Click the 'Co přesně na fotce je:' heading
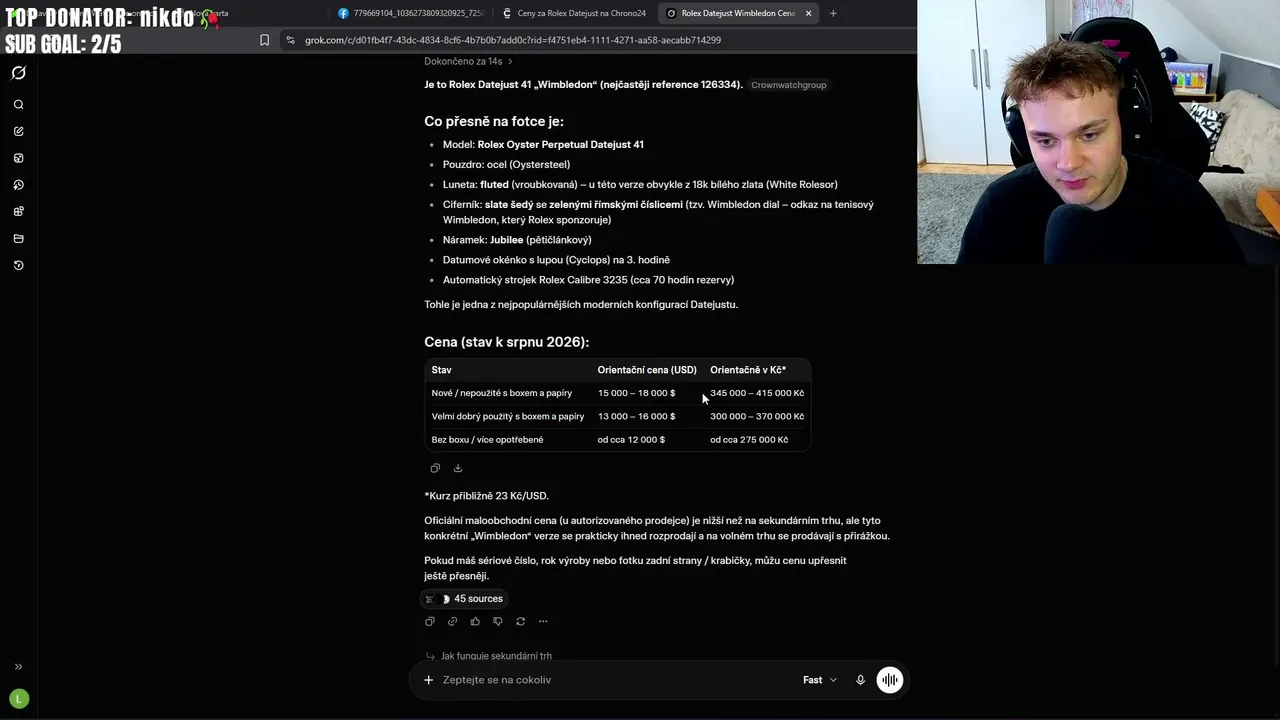Screen dimensions: 1280x720 click(x=494, y=121)
